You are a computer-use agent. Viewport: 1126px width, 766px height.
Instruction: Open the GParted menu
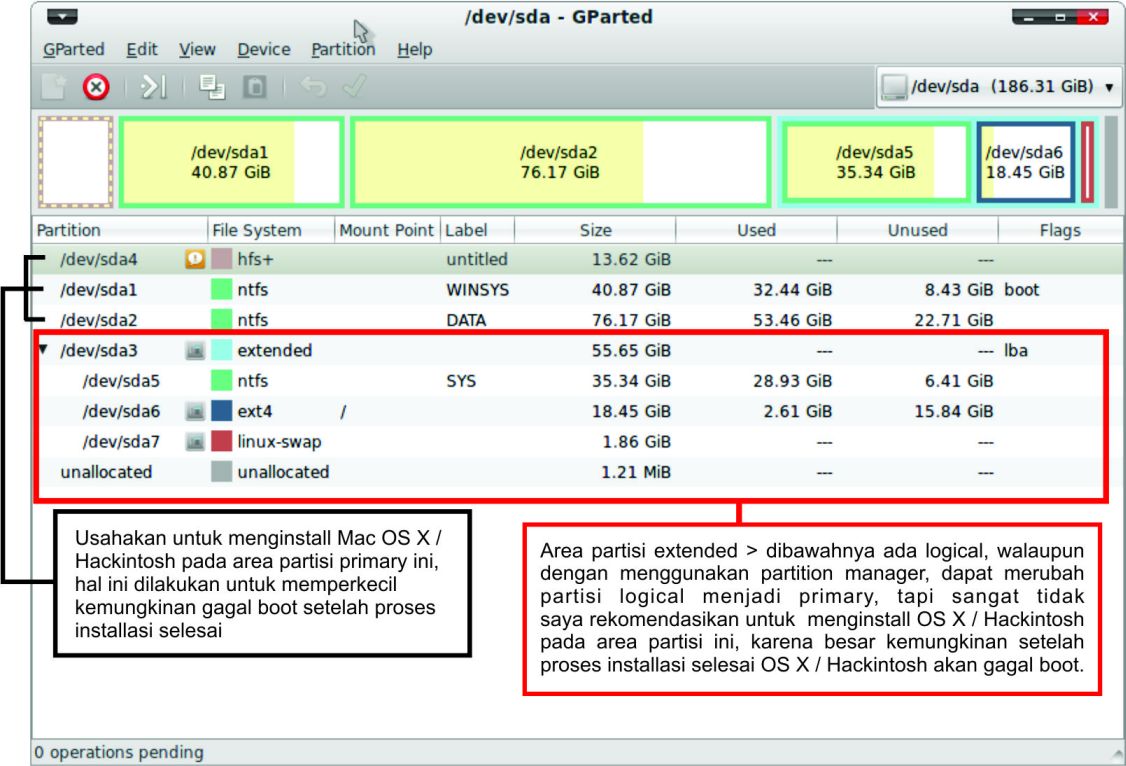pyautogui.click(x=73, y=50)
